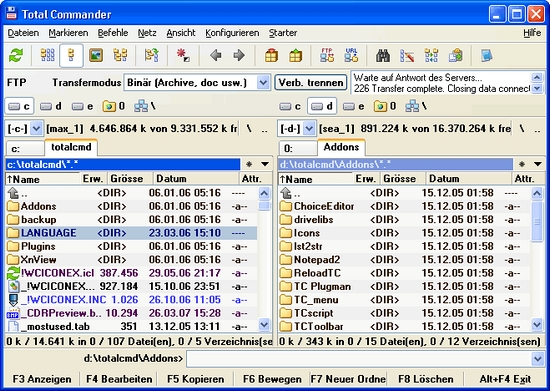
Task: Open the Konfigurieren menu
Action: point(232,33)
